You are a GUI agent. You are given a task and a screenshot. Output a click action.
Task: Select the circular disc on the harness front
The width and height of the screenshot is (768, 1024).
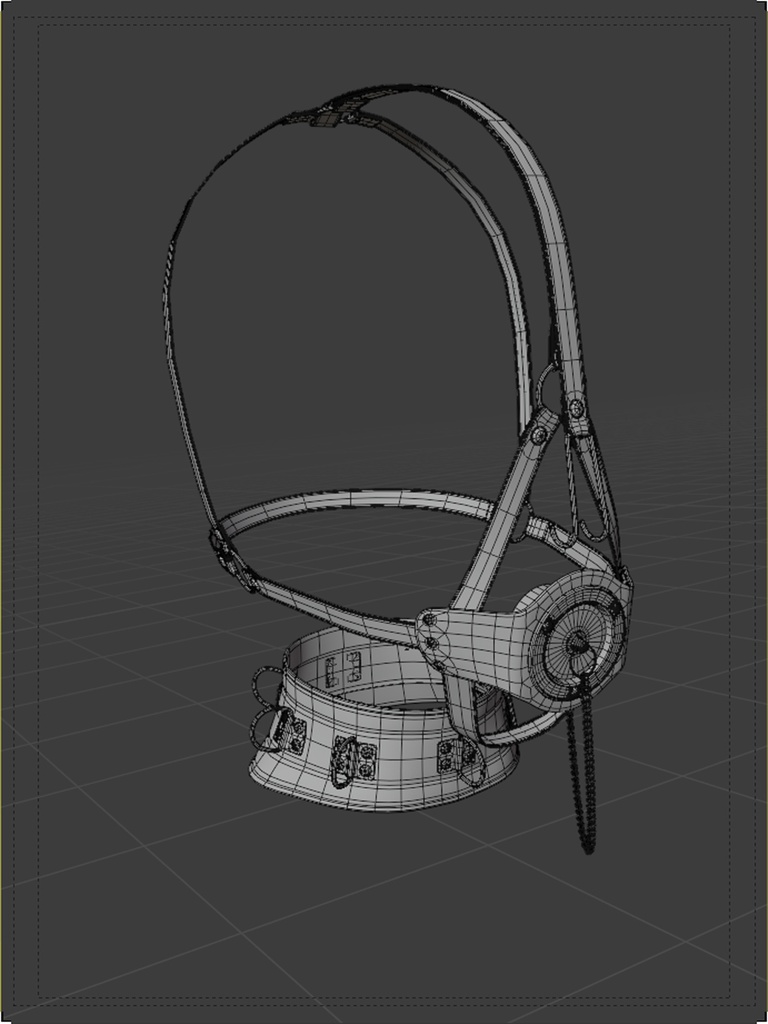tap(577, 643)
